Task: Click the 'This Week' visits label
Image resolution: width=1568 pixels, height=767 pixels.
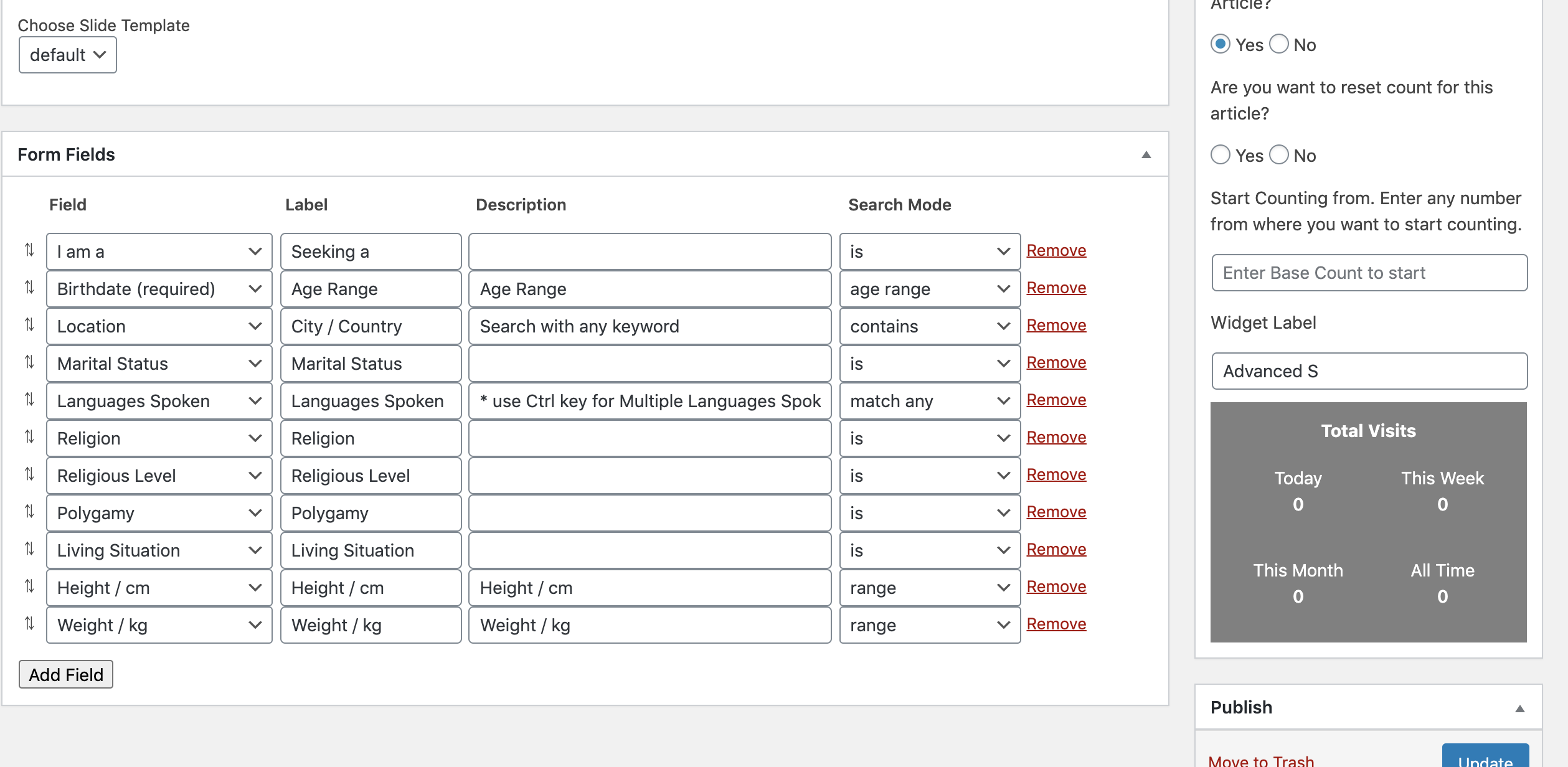Action: tap(1442, 478)
